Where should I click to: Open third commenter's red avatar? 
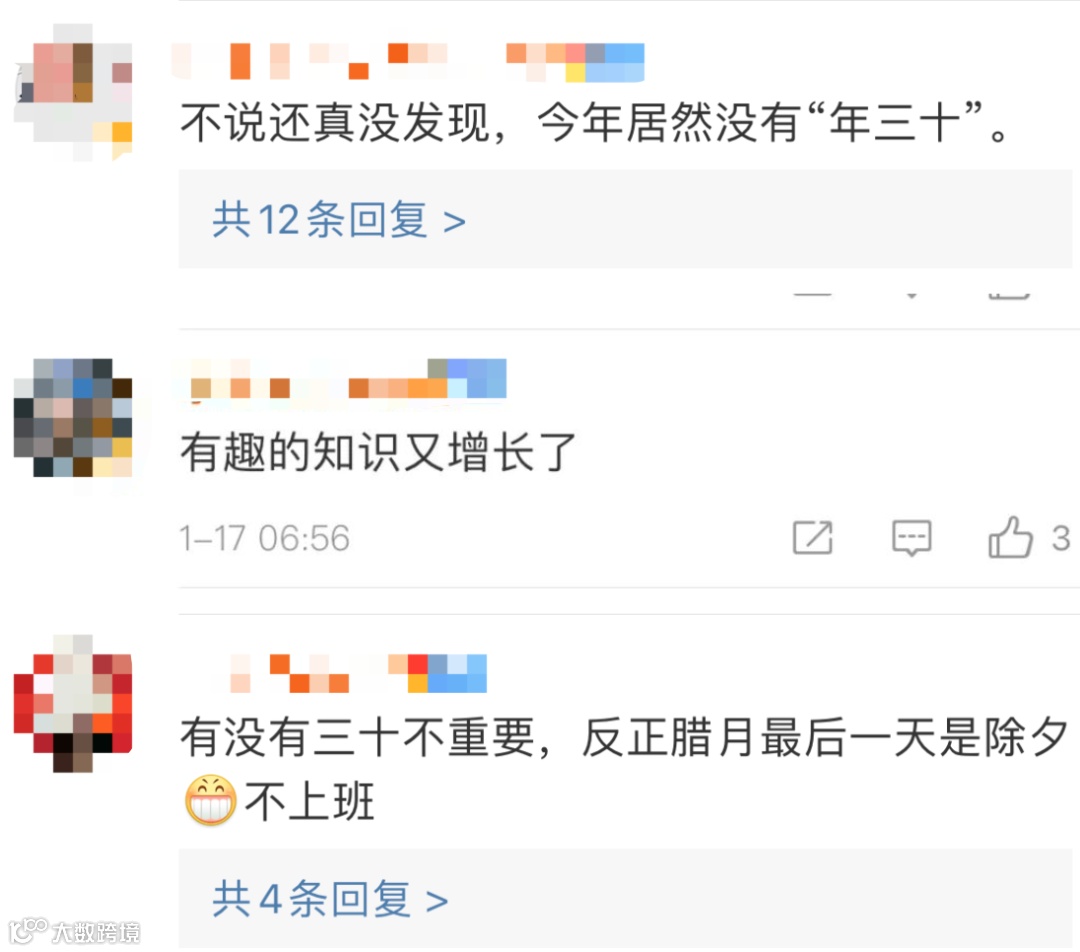[x=73, y=703]
